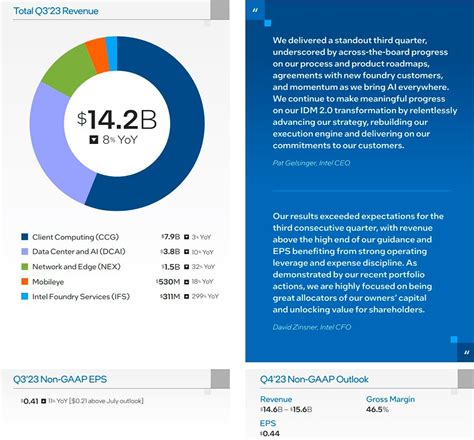The width and height of the screenshot is (474, 440).
Task: Click the 'Client Computing (CCG)' legend label
Action: (75, 237)
